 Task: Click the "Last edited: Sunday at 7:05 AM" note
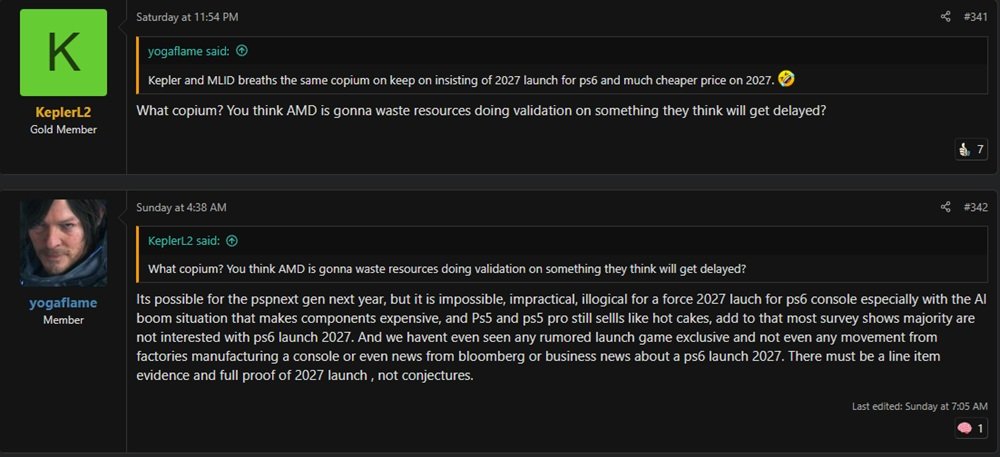(920, 406)
